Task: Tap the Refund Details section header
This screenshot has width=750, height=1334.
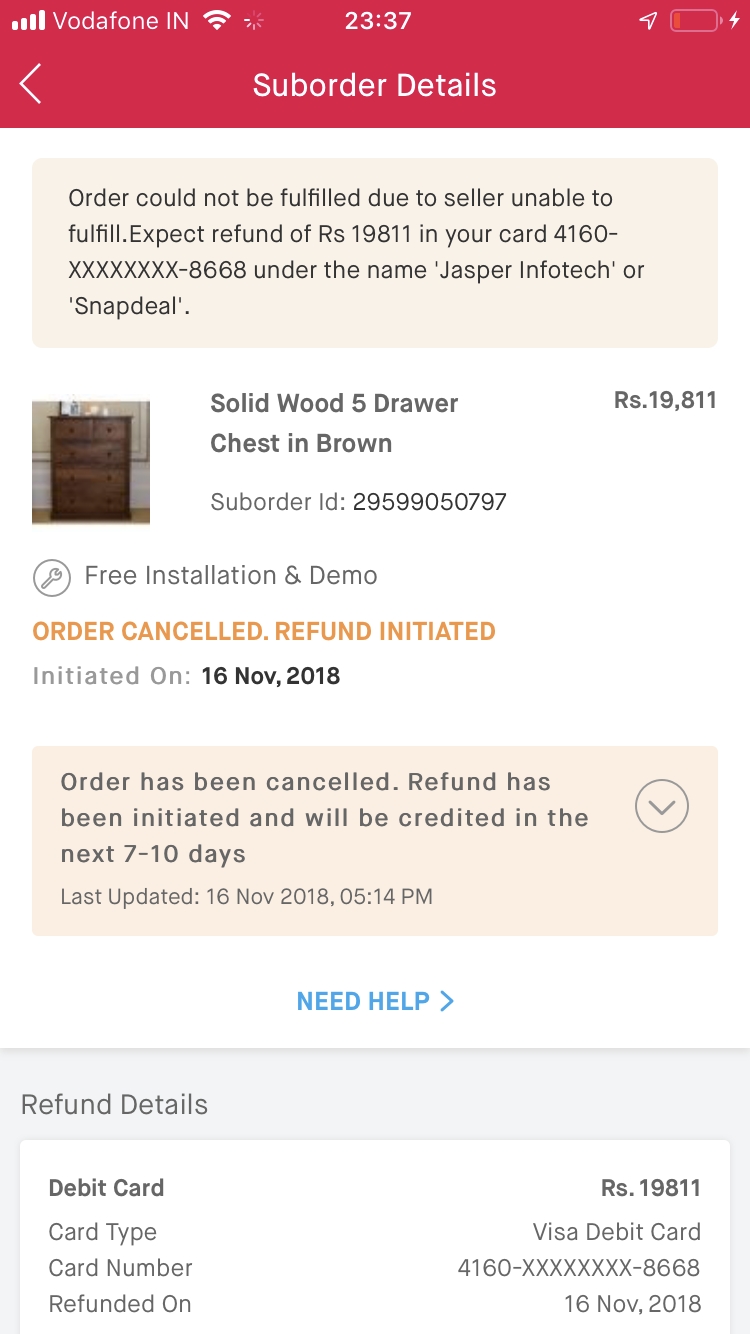Action: (115, 1105)
